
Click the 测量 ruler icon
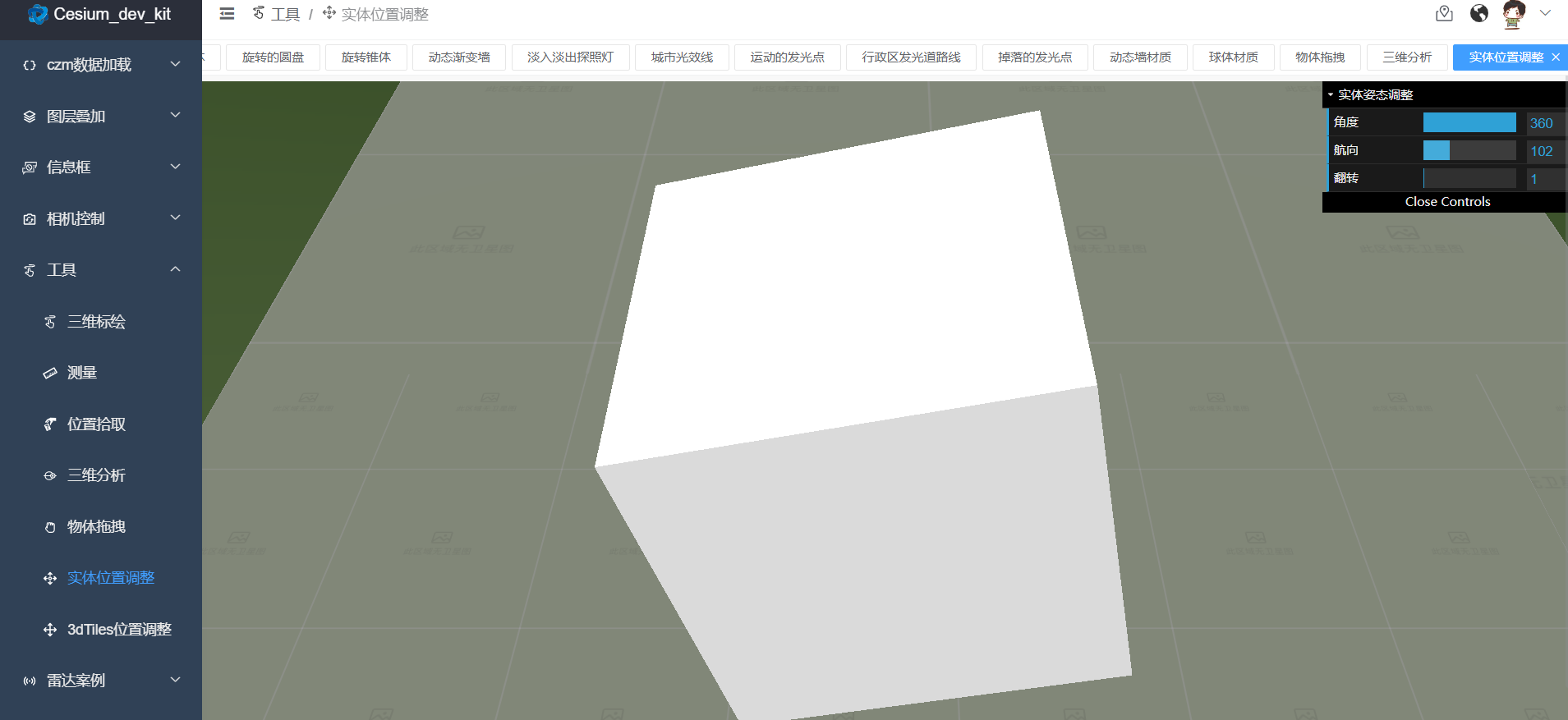click(x=50, y=373)
